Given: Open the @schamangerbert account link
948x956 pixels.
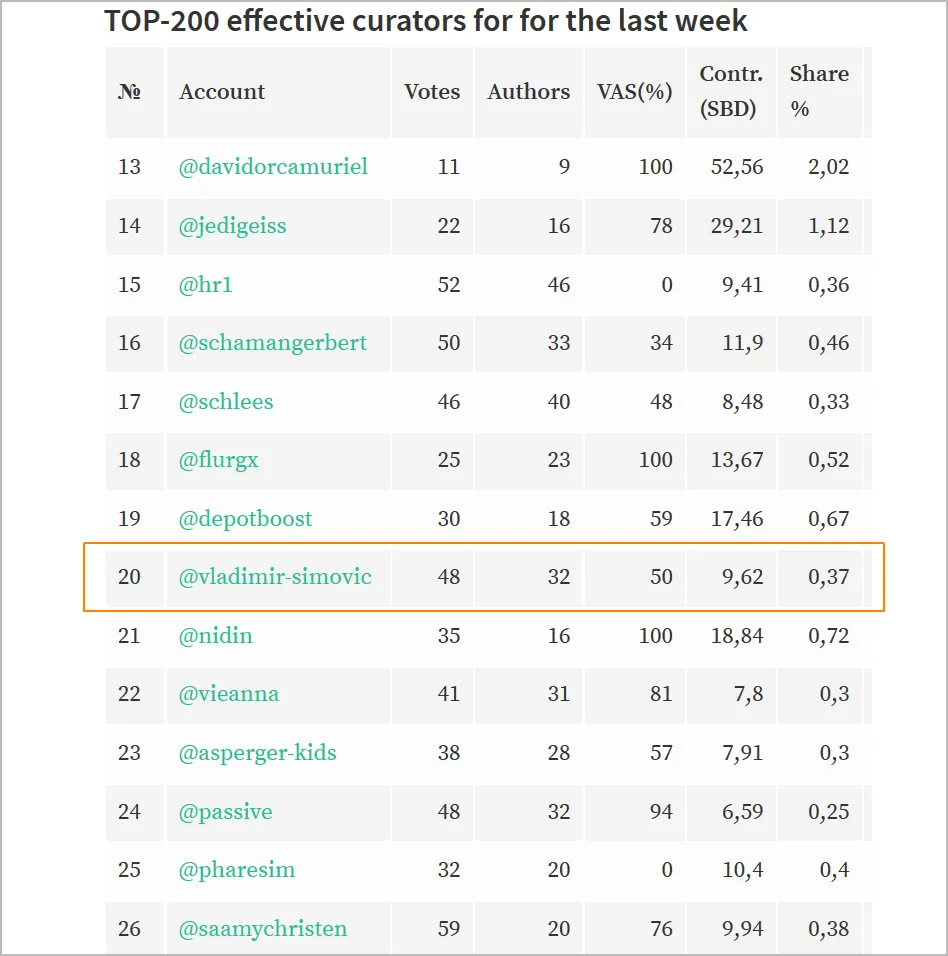Looking at the screenshot, I should 273,343.
